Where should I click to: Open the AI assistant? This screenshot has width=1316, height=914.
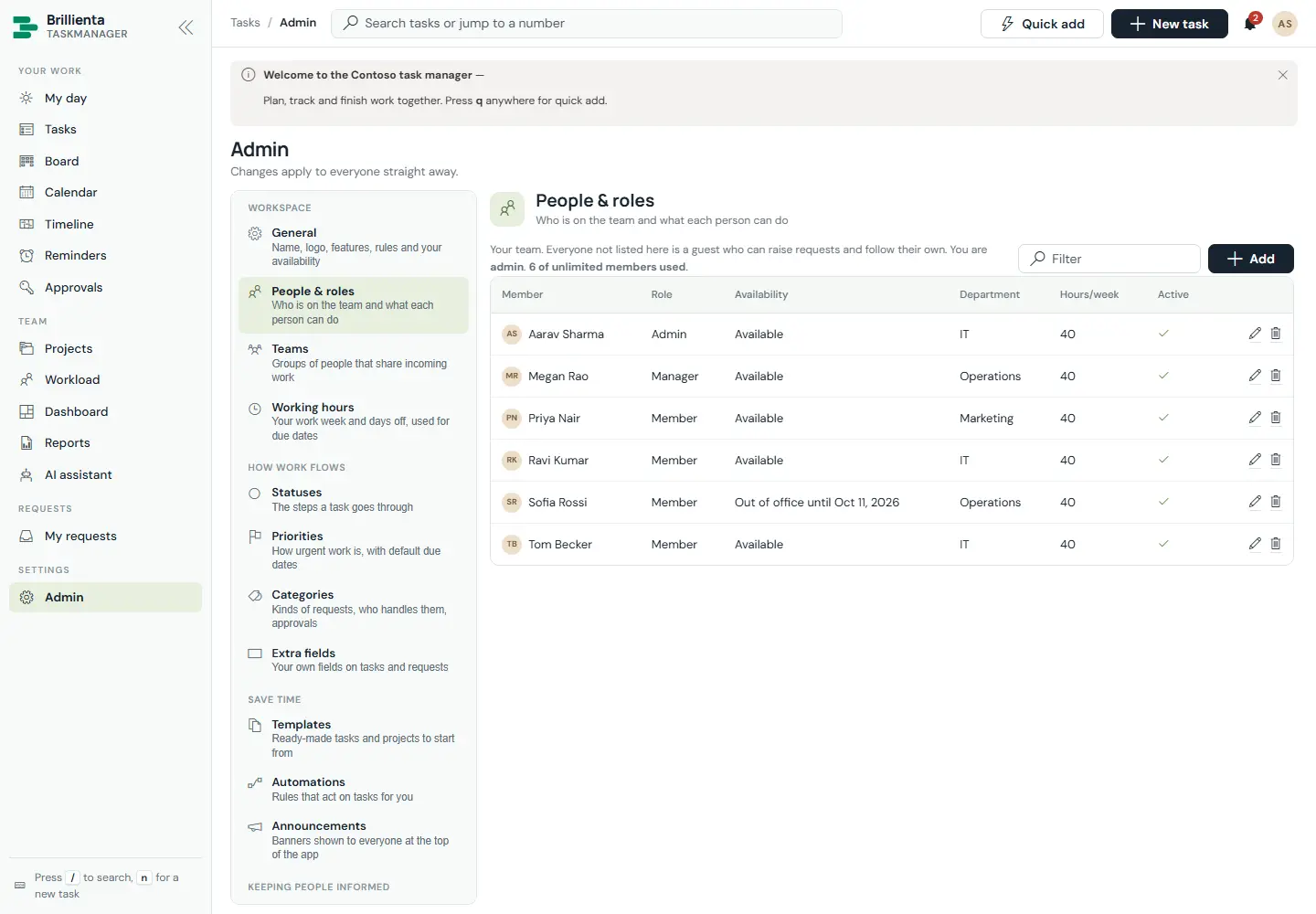(x=105, y=474)
